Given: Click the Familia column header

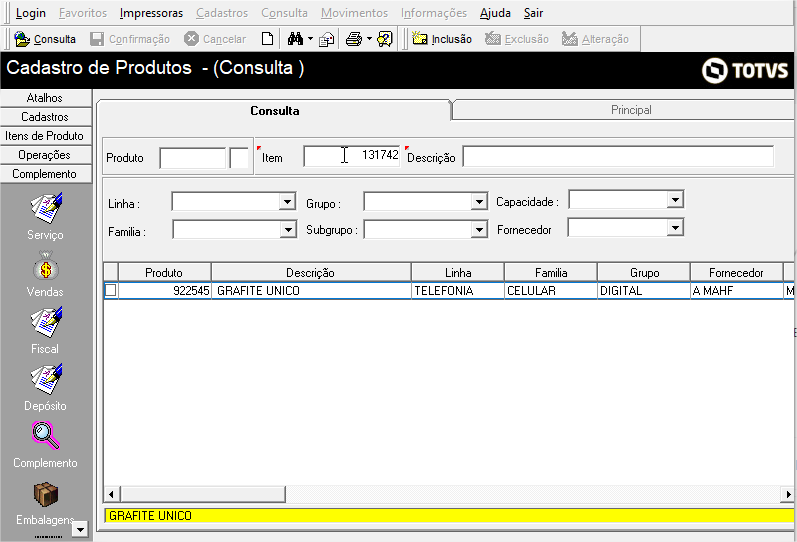Looking at the screenshot, I should (551, 273).
